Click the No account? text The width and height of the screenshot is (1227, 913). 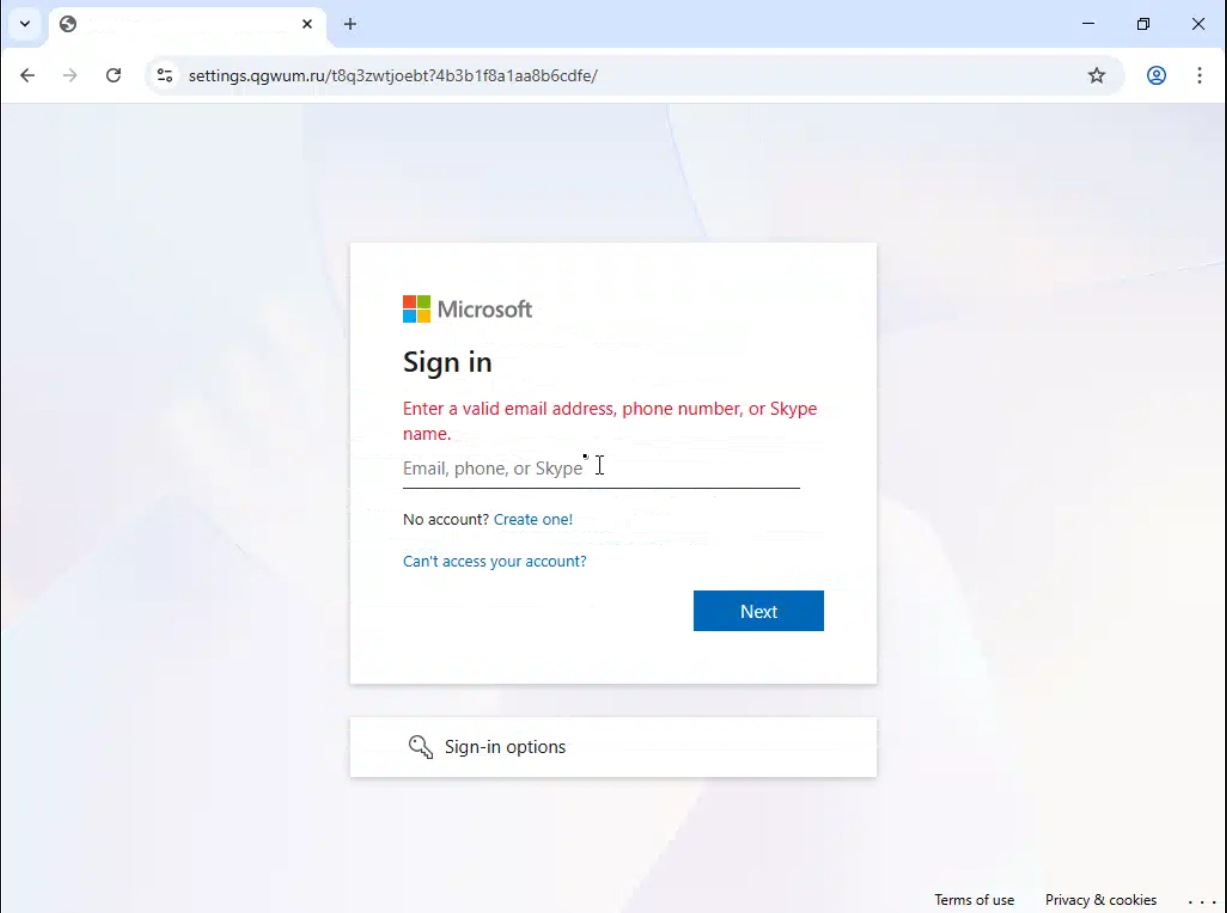446,519
